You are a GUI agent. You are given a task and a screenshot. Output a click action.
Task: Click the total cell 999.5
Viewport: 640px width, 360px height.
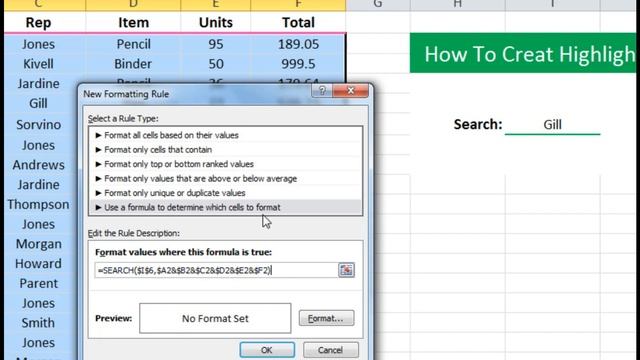pyautogui.click(x=298, y=64)
